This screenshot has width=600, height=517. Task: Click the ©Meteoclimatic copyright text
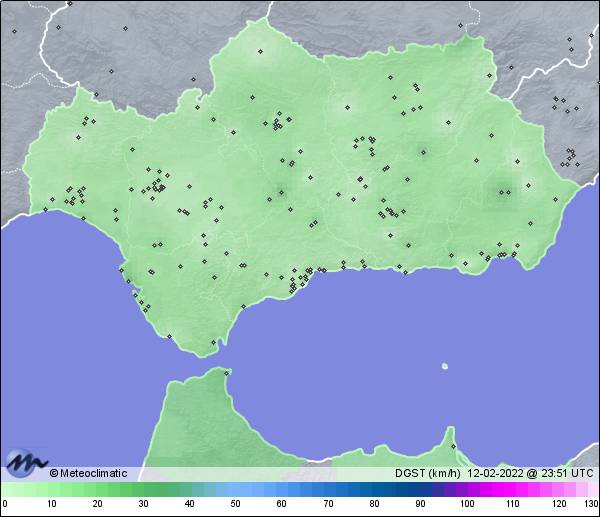[88, 473]
